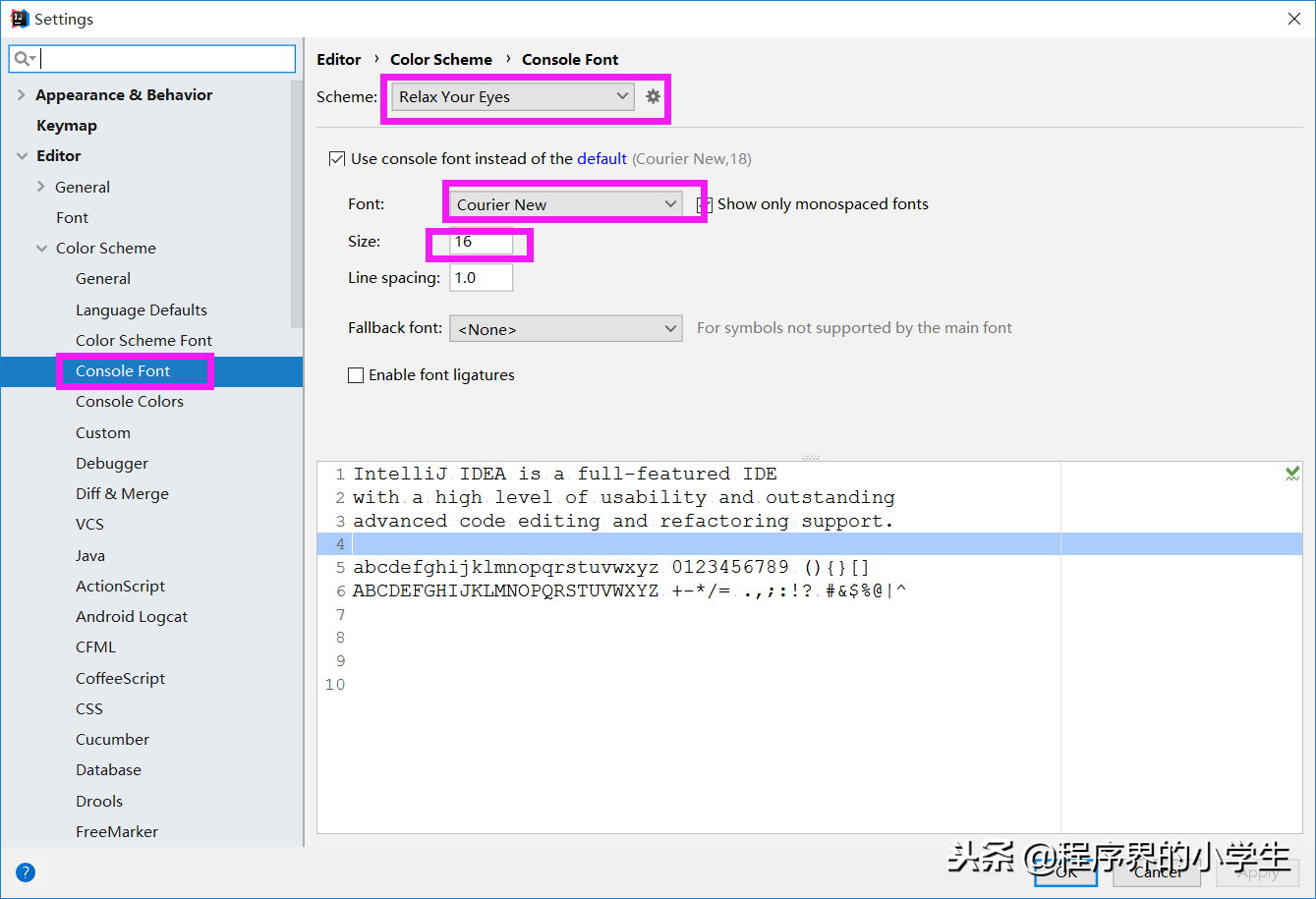Collapse the Editor tree section
Image resolution: width=1316 pixels, height=899 pixels.
click(x=22, y=156)
